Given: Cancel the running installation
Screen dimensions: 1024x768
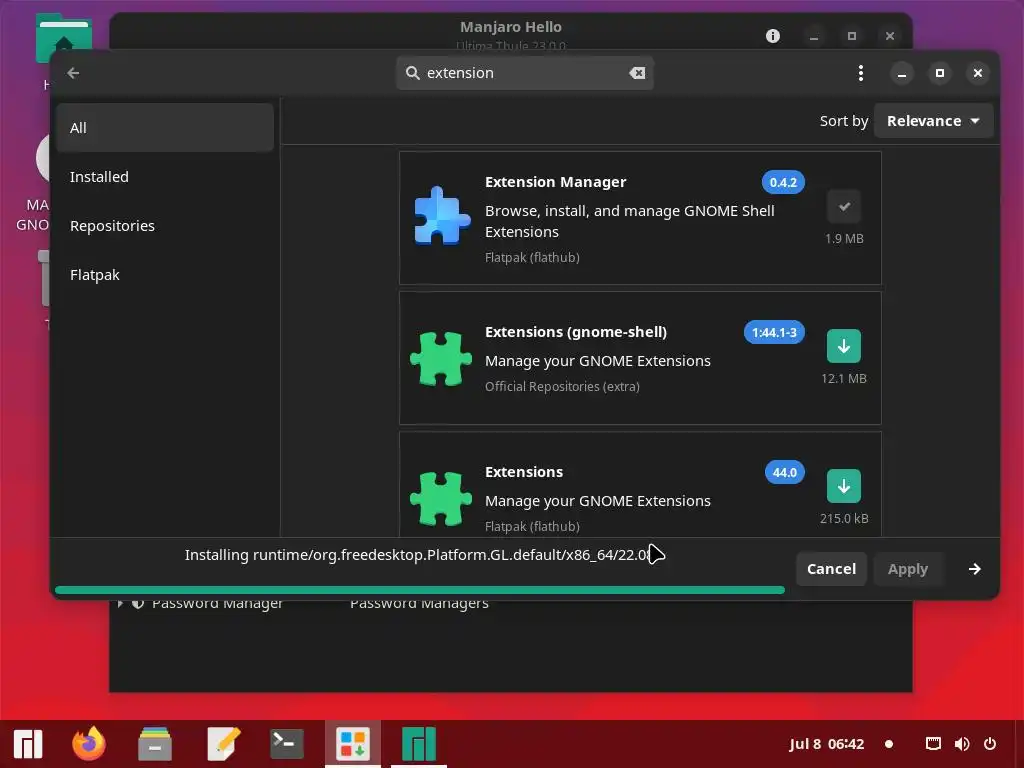Looking at the screenshot, I should click(831, 569).
